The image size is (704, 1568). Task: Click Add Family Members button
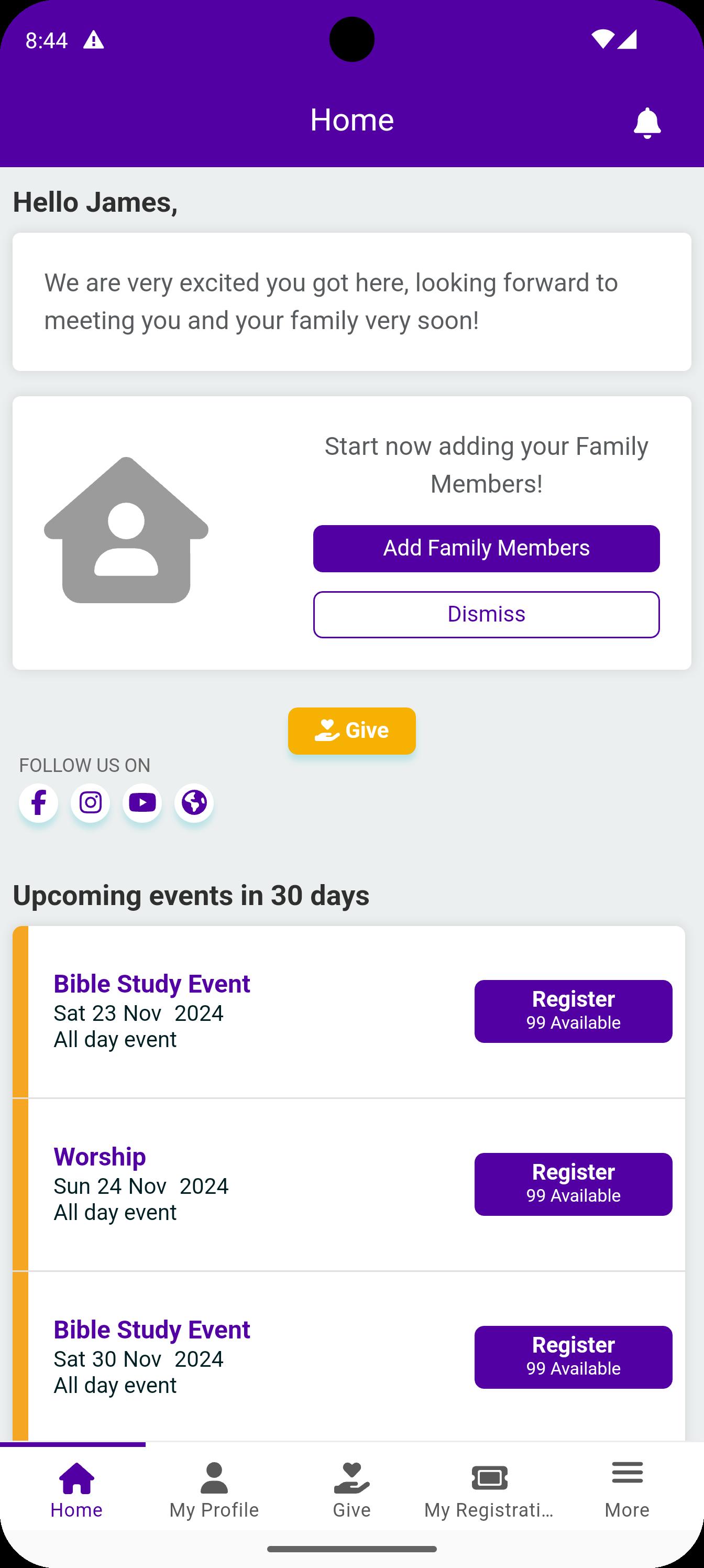point(486,549)
